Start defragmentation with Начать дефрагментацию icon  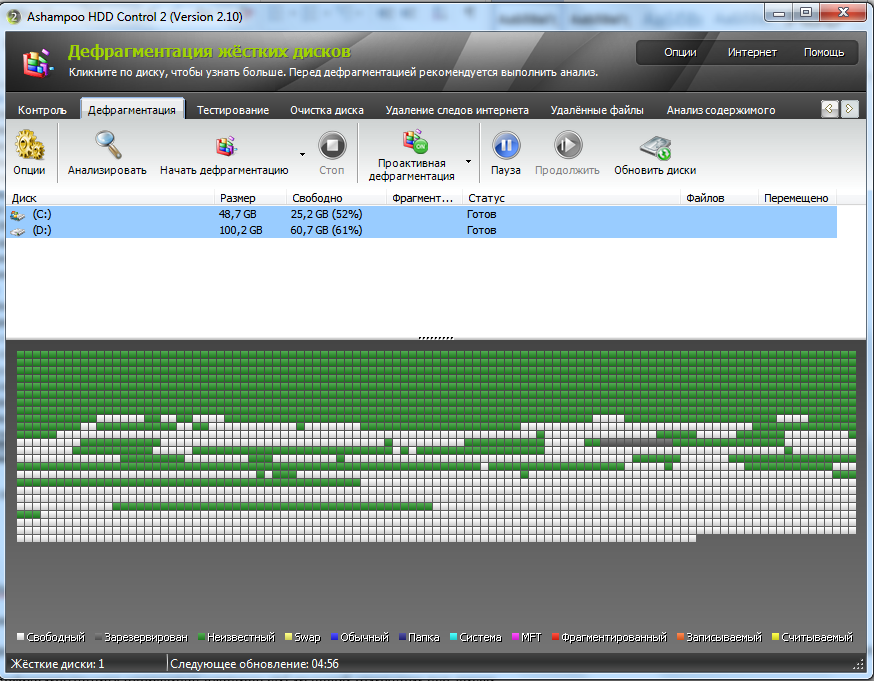(x=226, y=146)
